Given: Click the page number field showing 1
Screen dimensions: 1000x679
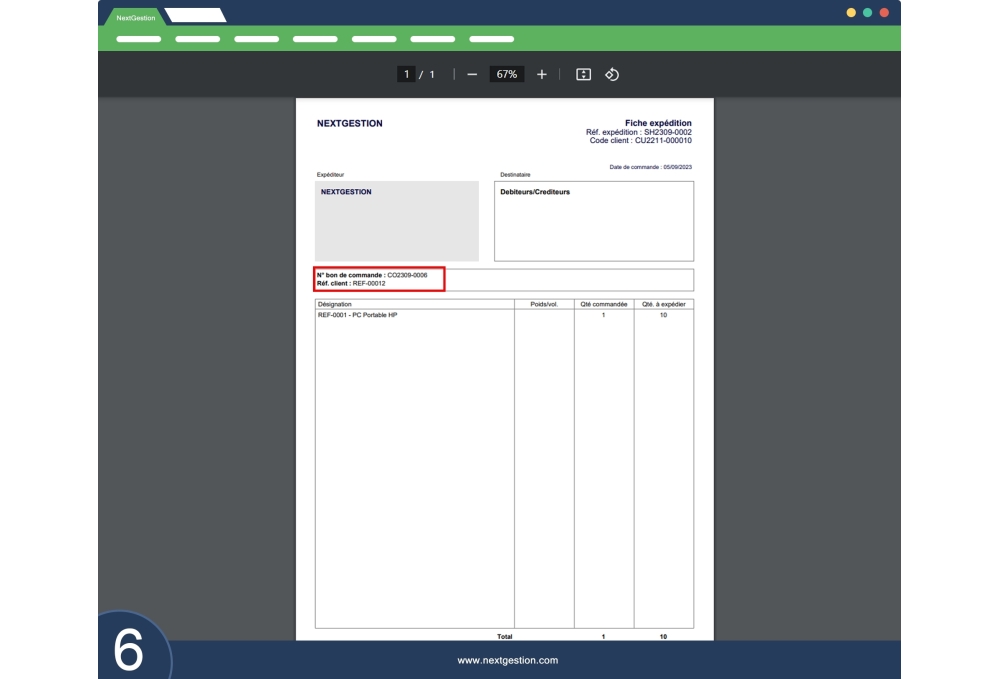Looking at the screenshot, I should (x=407, y=72).
